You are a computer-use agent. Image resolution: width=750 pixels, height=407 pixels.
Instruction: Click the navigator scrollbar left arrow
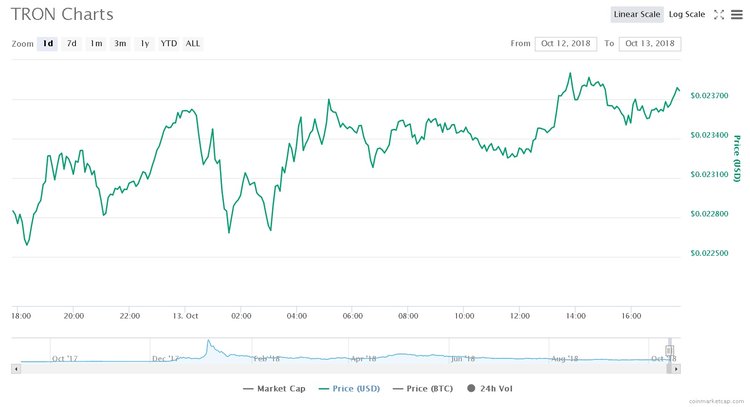pyautogui.click(x=15, y=368)
